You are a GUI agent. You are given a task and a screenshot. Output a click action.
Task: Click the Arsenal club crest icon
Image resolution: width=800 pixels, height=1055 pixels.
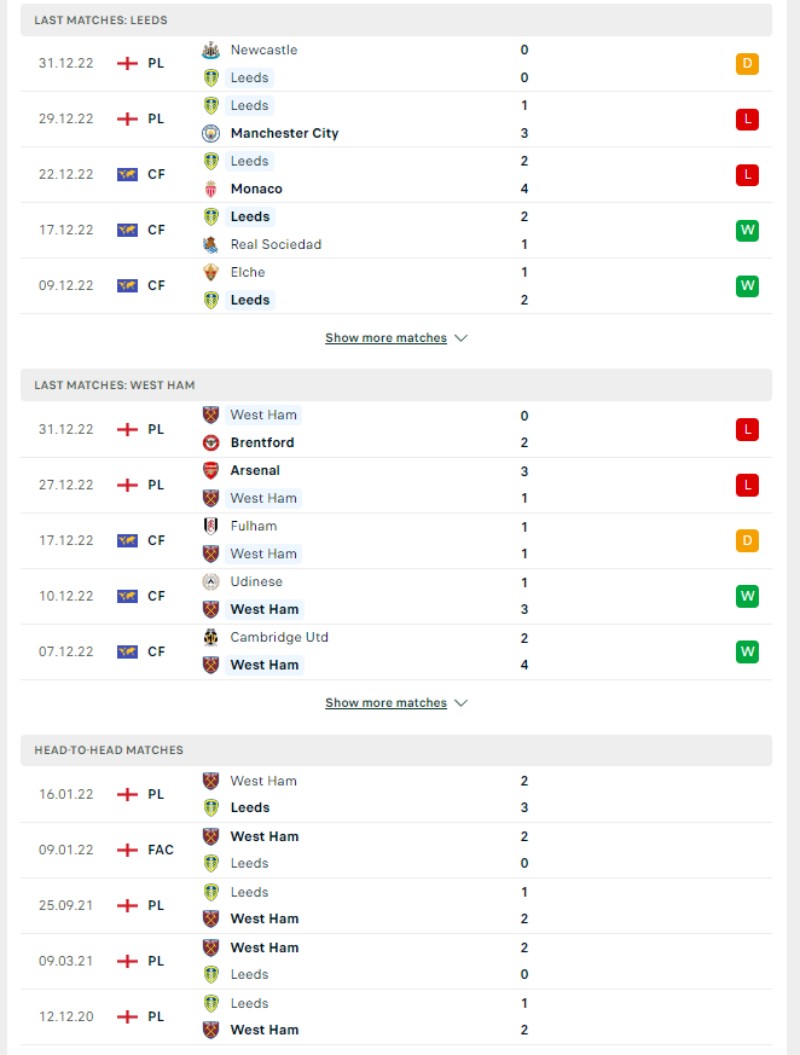[211, 470]
